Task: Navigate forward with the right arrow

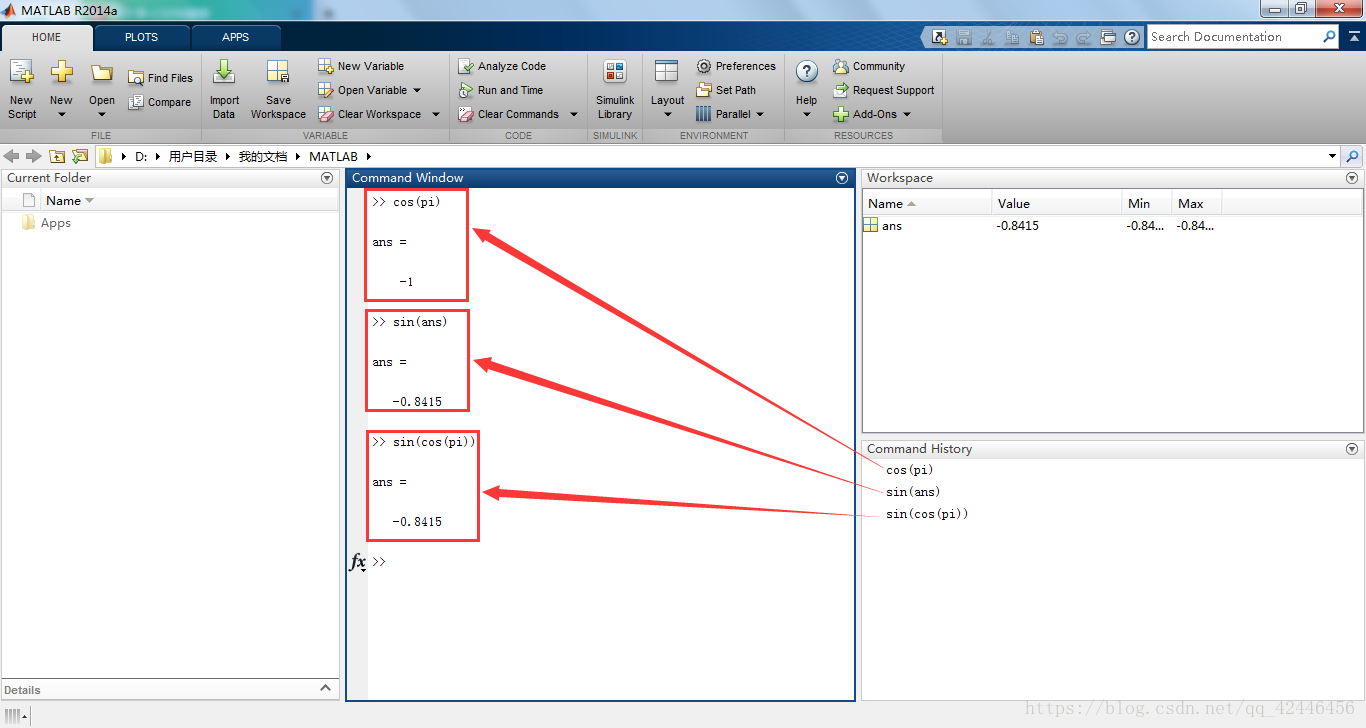Action: tap(33, 156)
